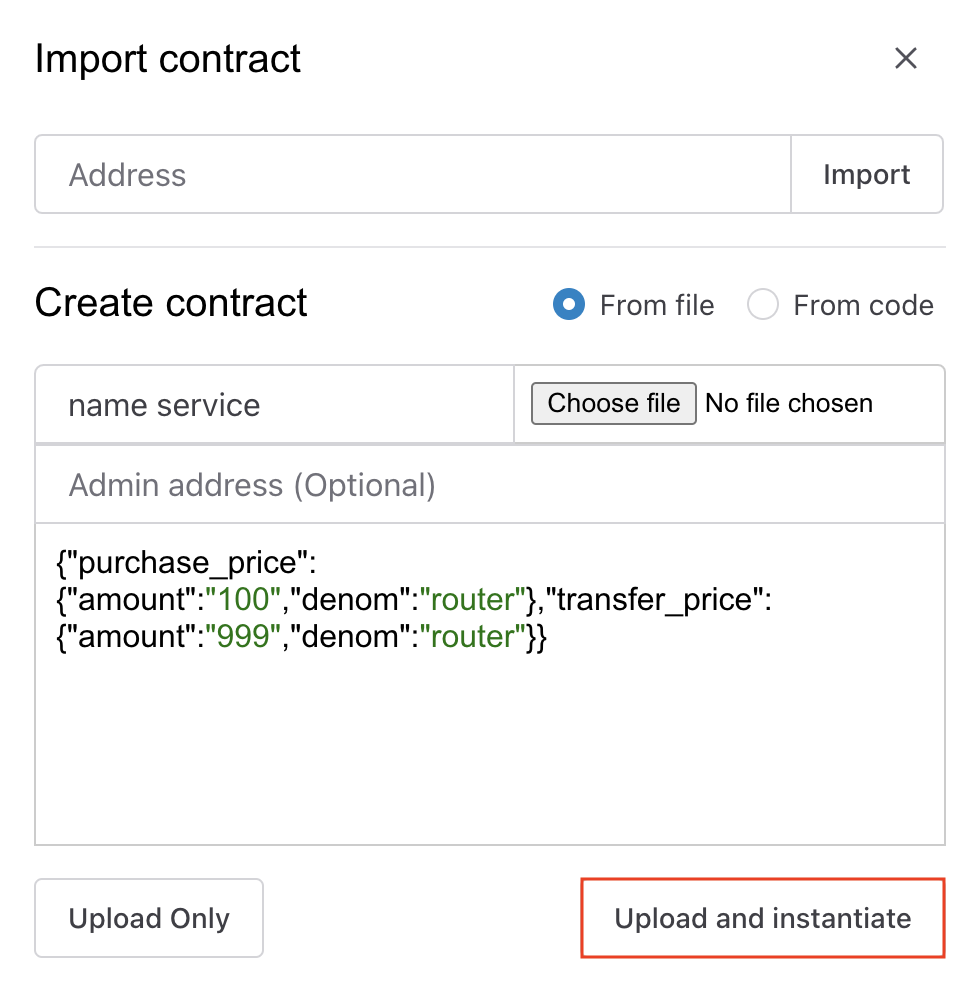The image size is (978, 990).
Task: Open the Choose file picker
Action: pyautogui.click(x=613, y=404)
